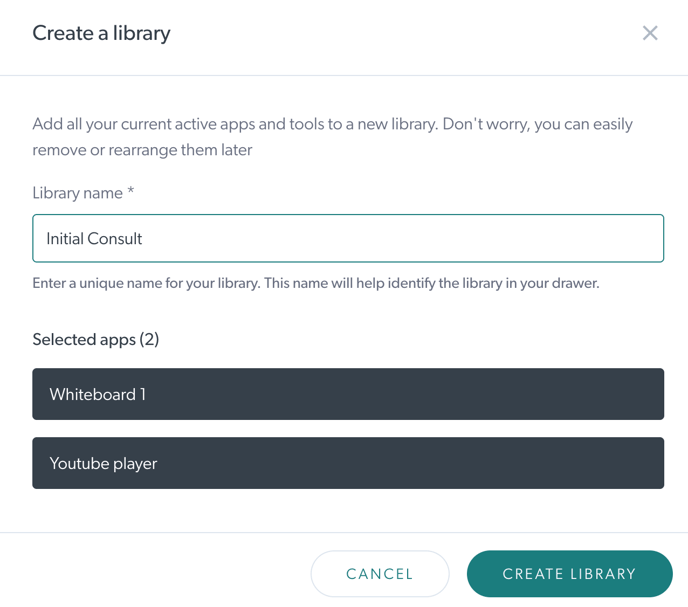Click the 'Library name *' field label

coord(79,193)
